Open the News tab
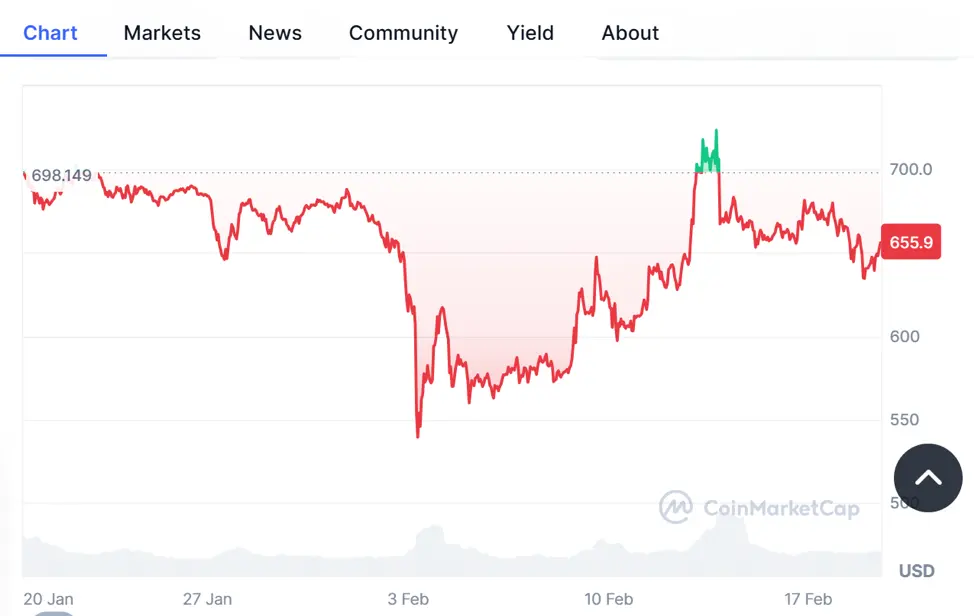The image size is (974, 616). point(275,33)
